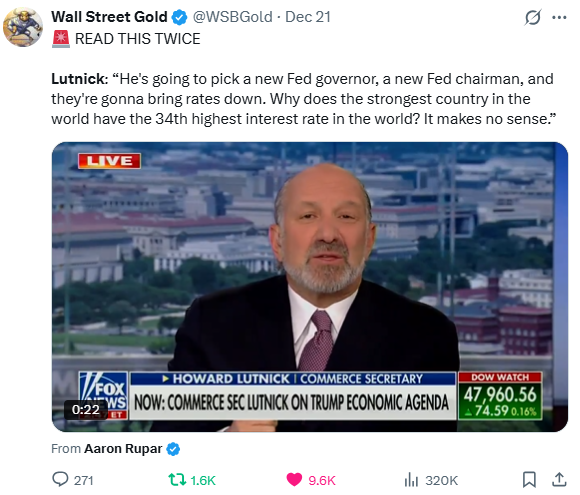Click the 320K views count

tap(442, 480)
